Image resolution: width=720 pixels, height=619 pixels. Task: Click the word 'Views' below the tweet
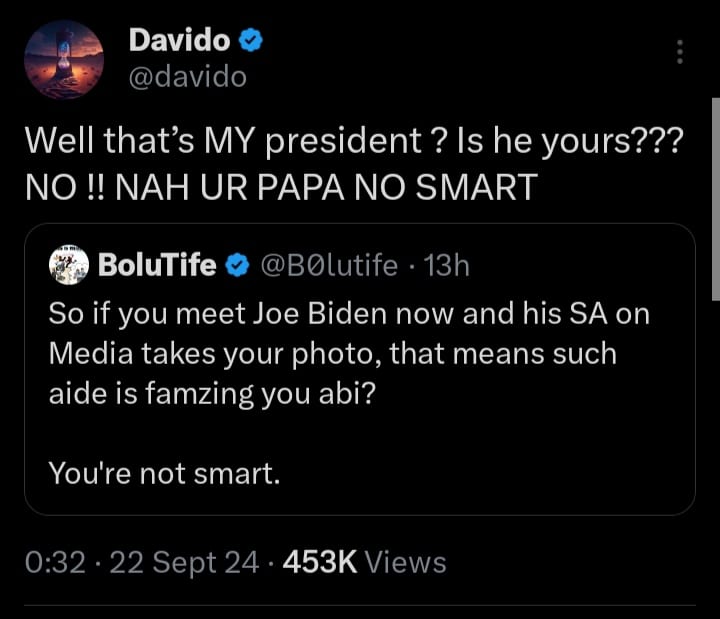pyautogui.click(x=405, y=563)
